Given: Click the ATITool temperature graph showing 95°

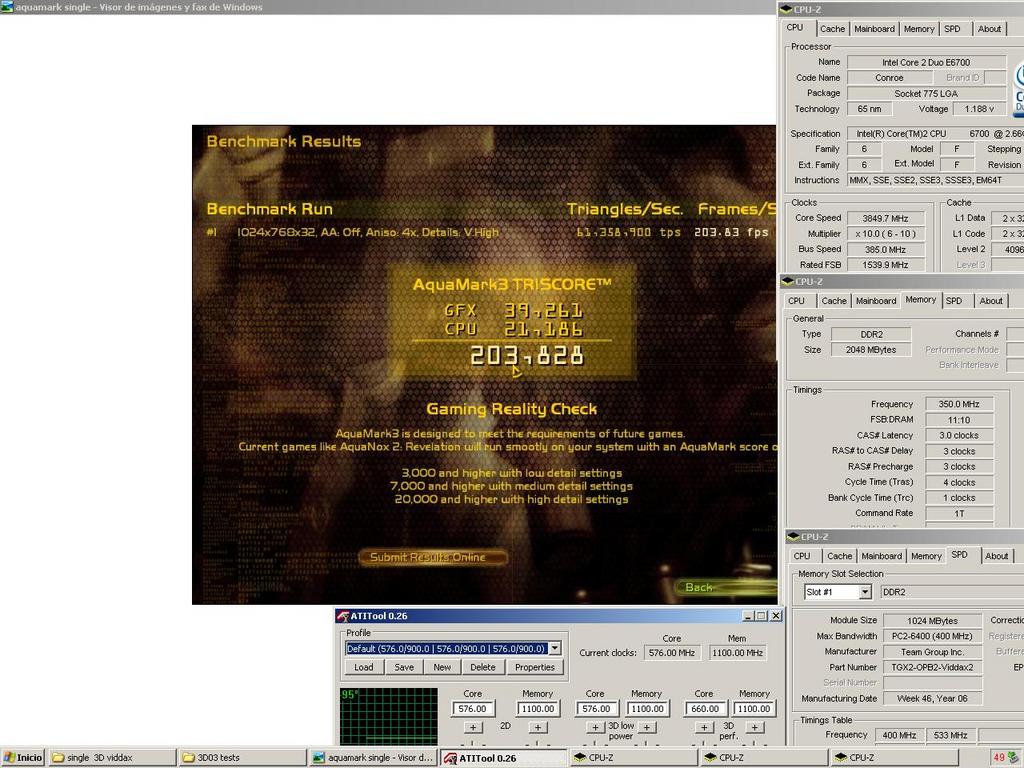Looking at the screenshot, I should coord(389,716).
